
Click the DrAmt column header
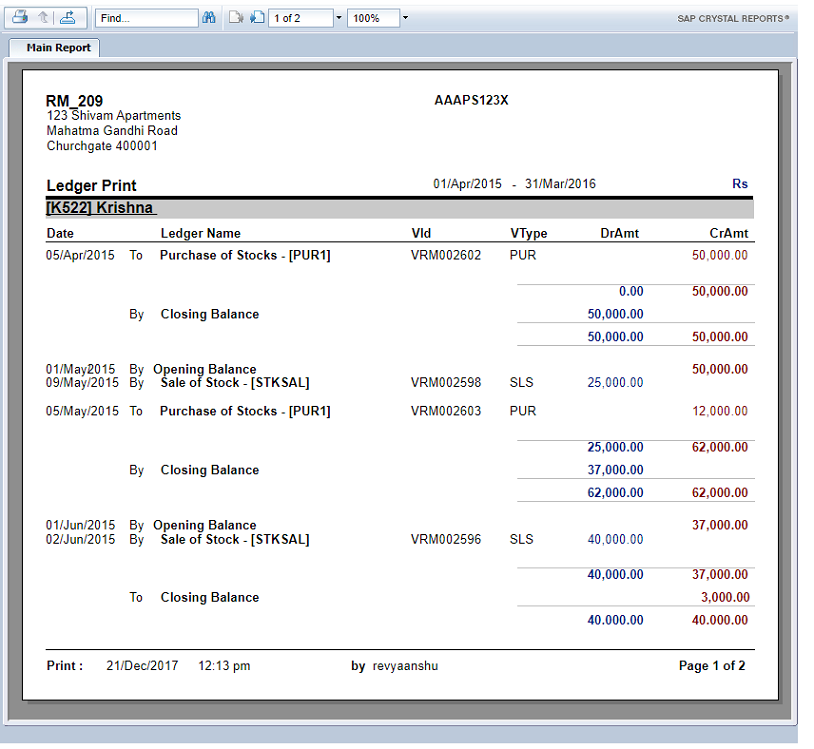[619, 233]
